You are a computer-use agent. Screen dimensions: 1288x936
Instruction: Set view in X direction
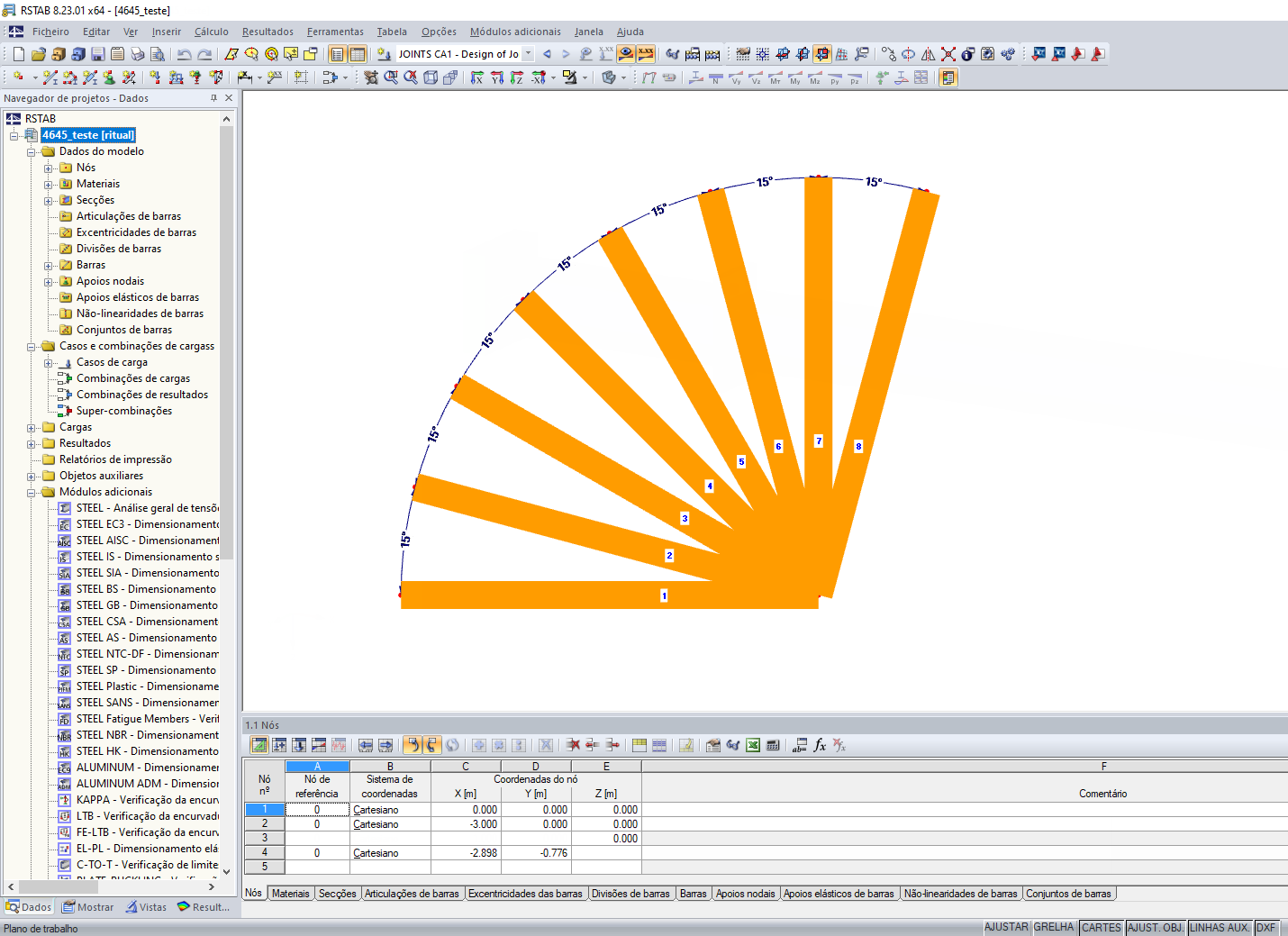(477, 77)
